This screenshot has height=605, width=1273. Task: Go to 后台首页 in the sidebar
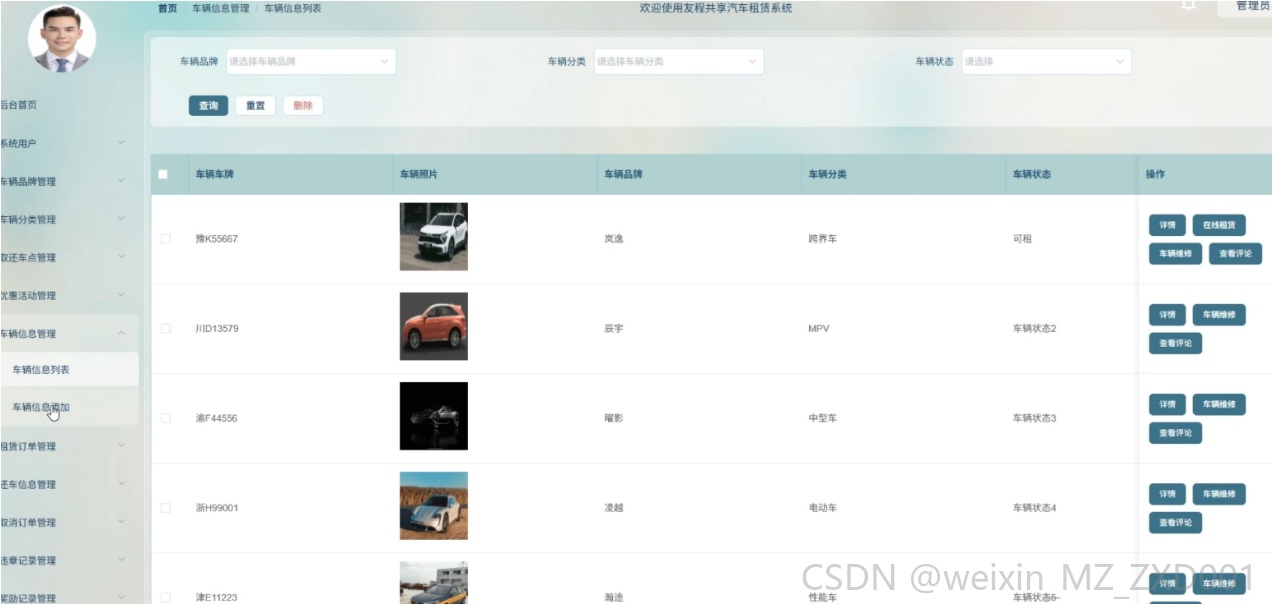click(x=19, y=105)
